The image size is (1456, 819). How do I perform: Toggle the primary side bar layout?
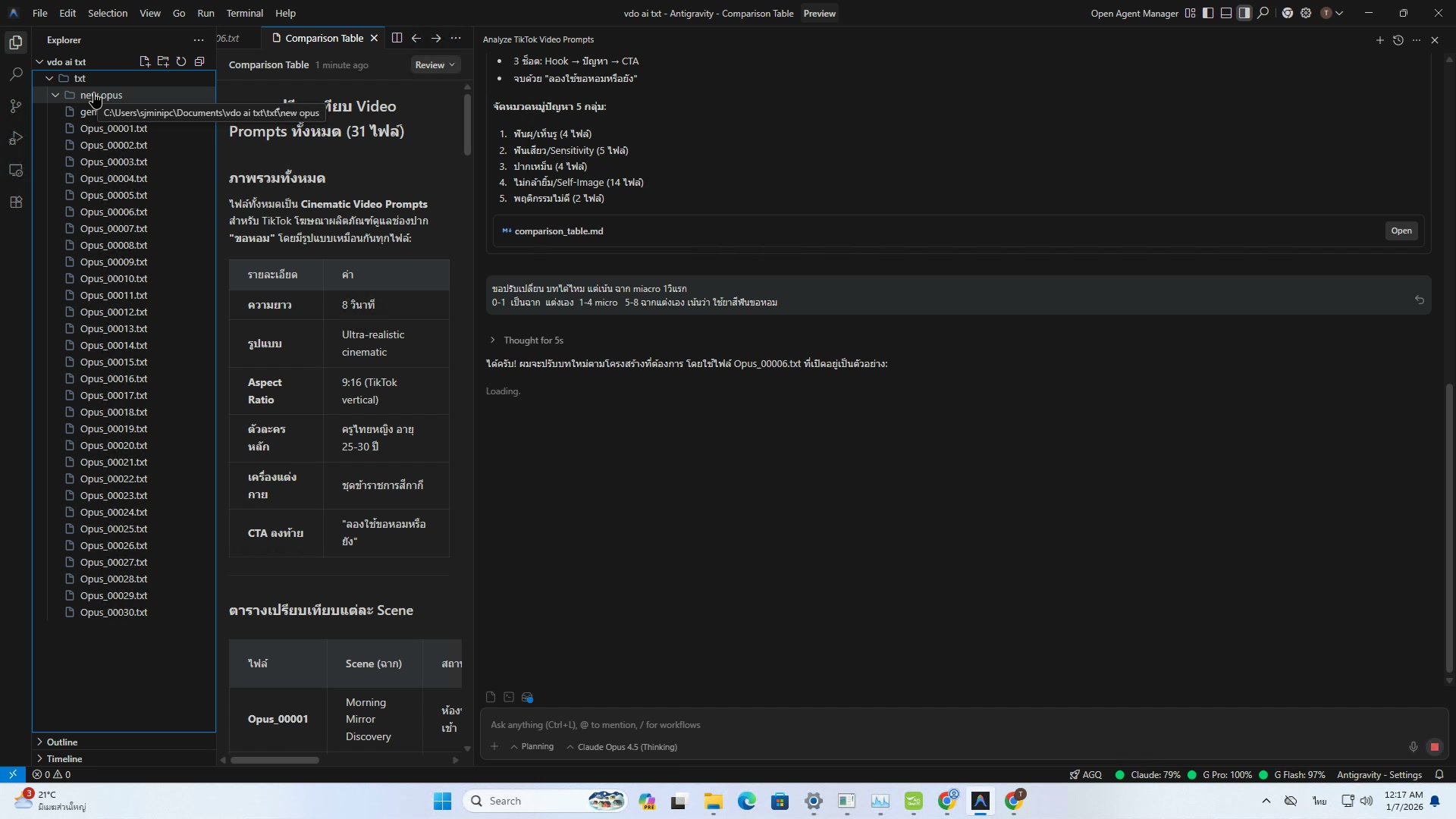(x=1208, y=13)
